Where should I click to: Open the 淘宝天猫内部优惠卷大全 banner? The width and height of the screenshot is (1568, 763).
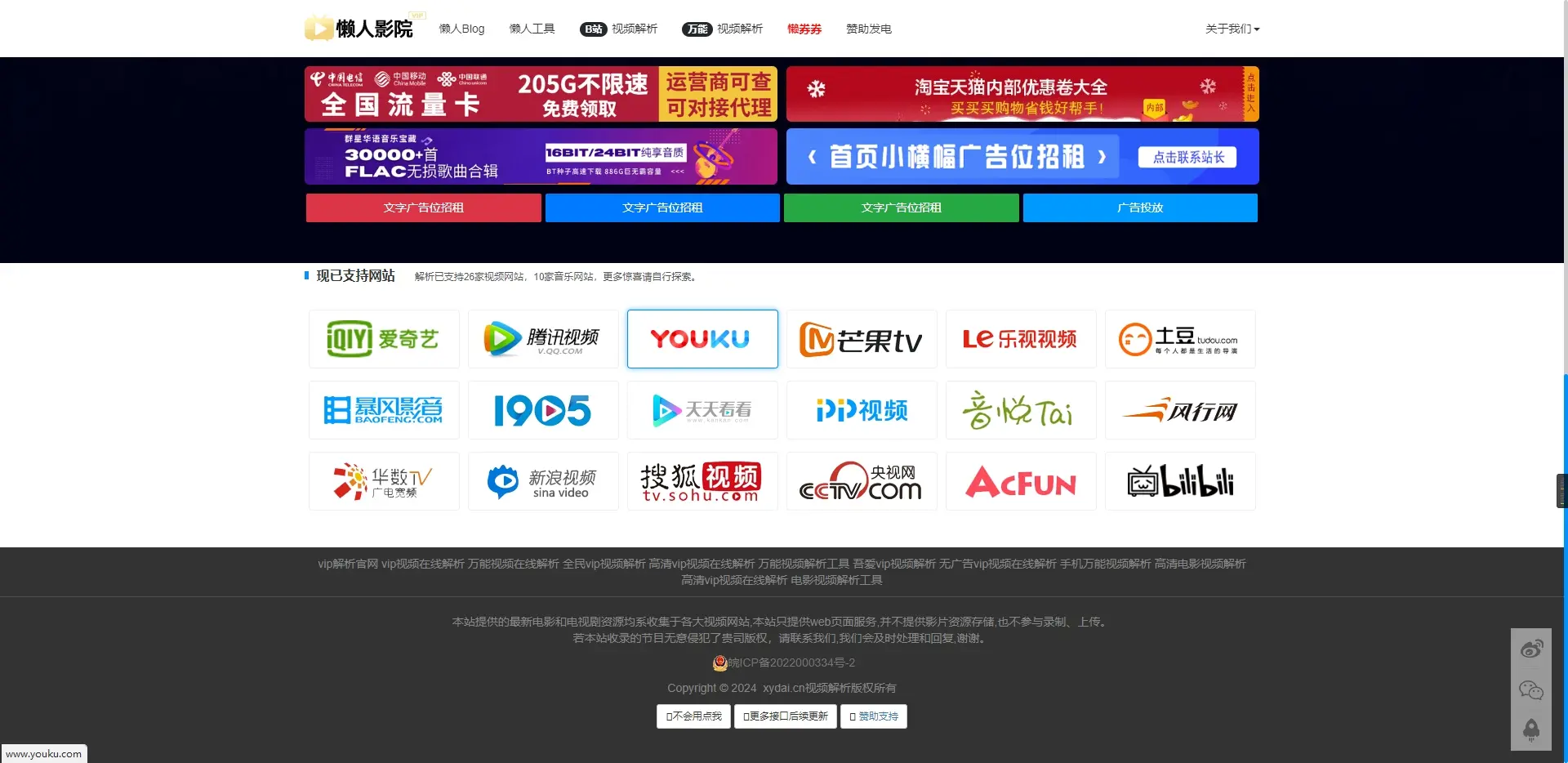tap(1022, 94)
